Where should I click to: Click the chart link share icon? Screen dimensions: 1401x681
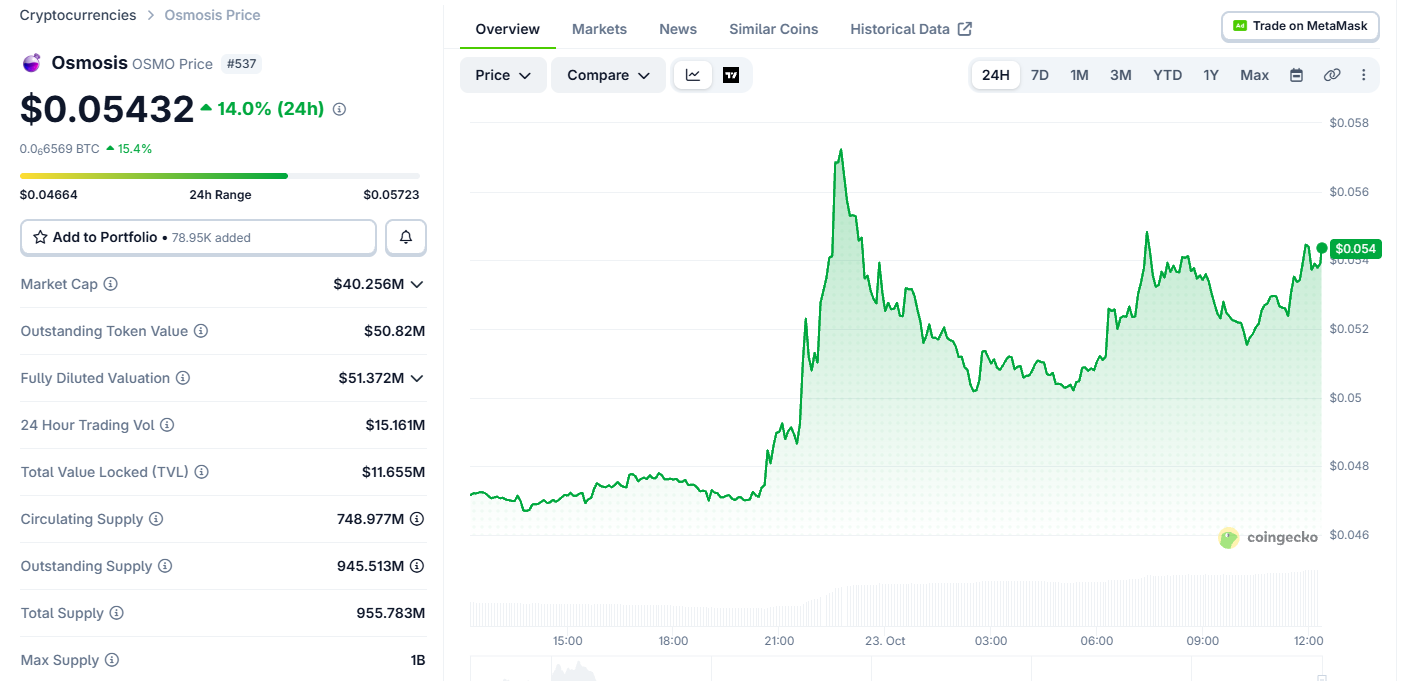pyautogui.click(x=1332, y=75)
